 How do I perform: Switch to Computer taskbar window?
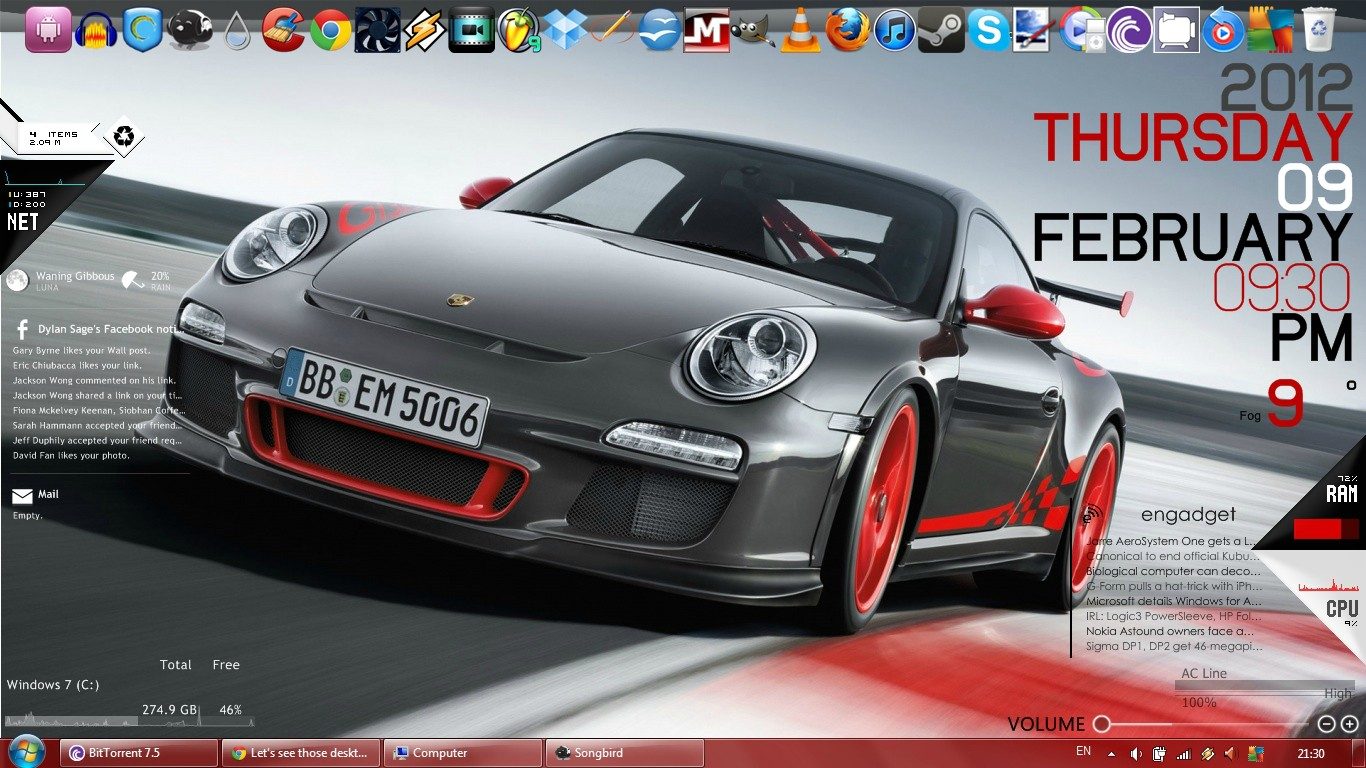[463, 753]
